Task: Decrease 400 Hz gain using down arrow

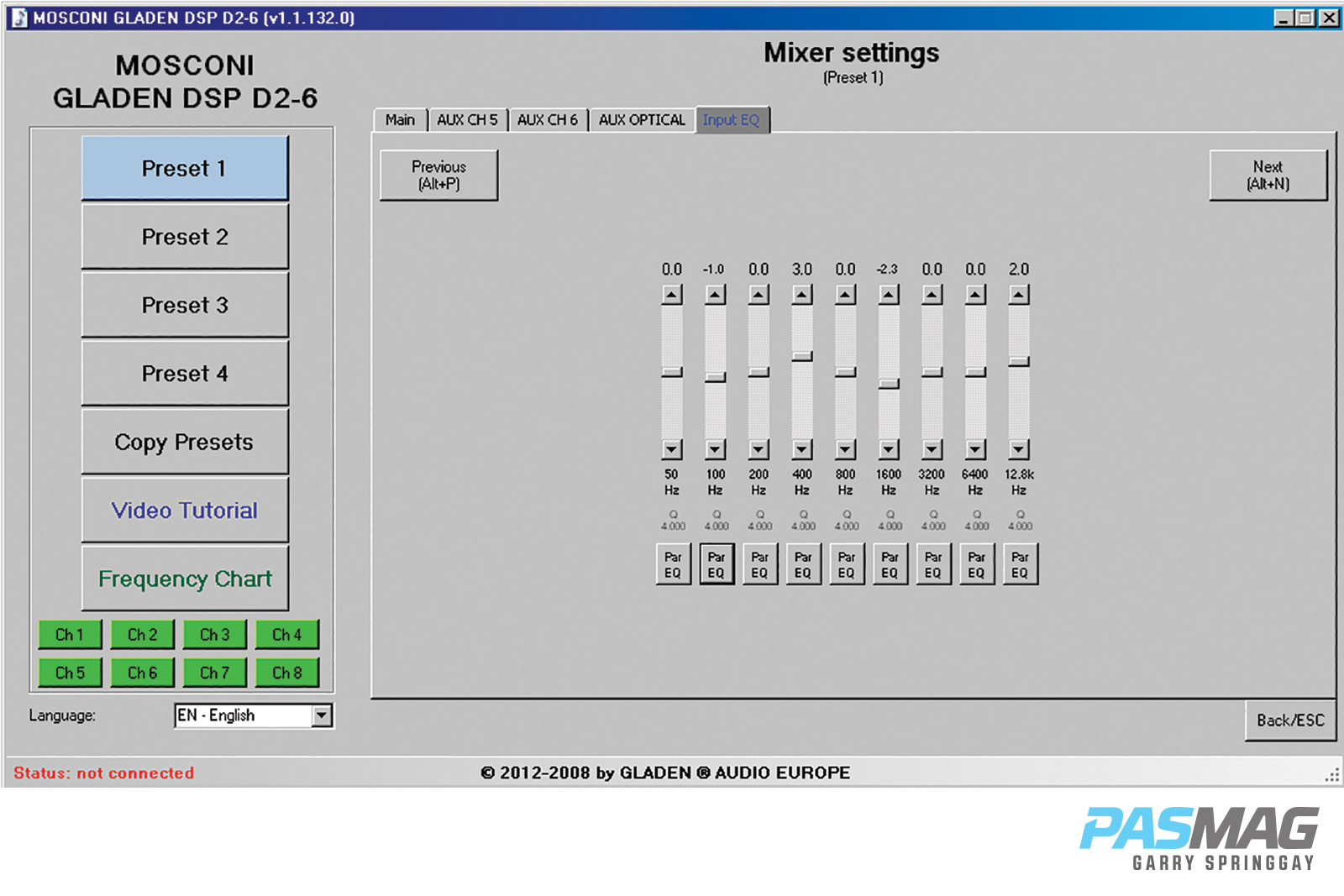Action: [803, 449]
